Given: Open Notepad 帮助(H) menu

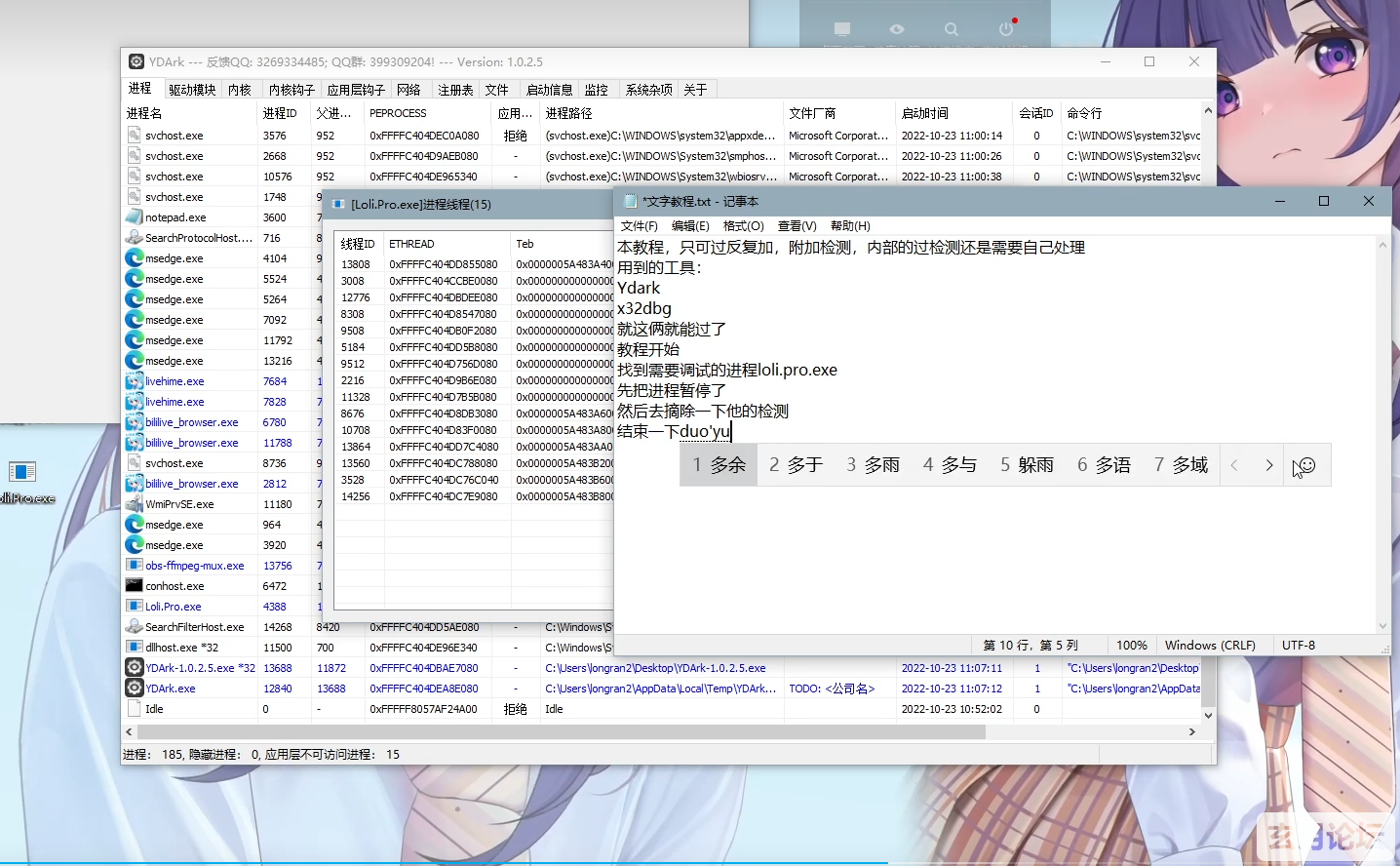Looking at the screenshot, I should pos(850,226).
